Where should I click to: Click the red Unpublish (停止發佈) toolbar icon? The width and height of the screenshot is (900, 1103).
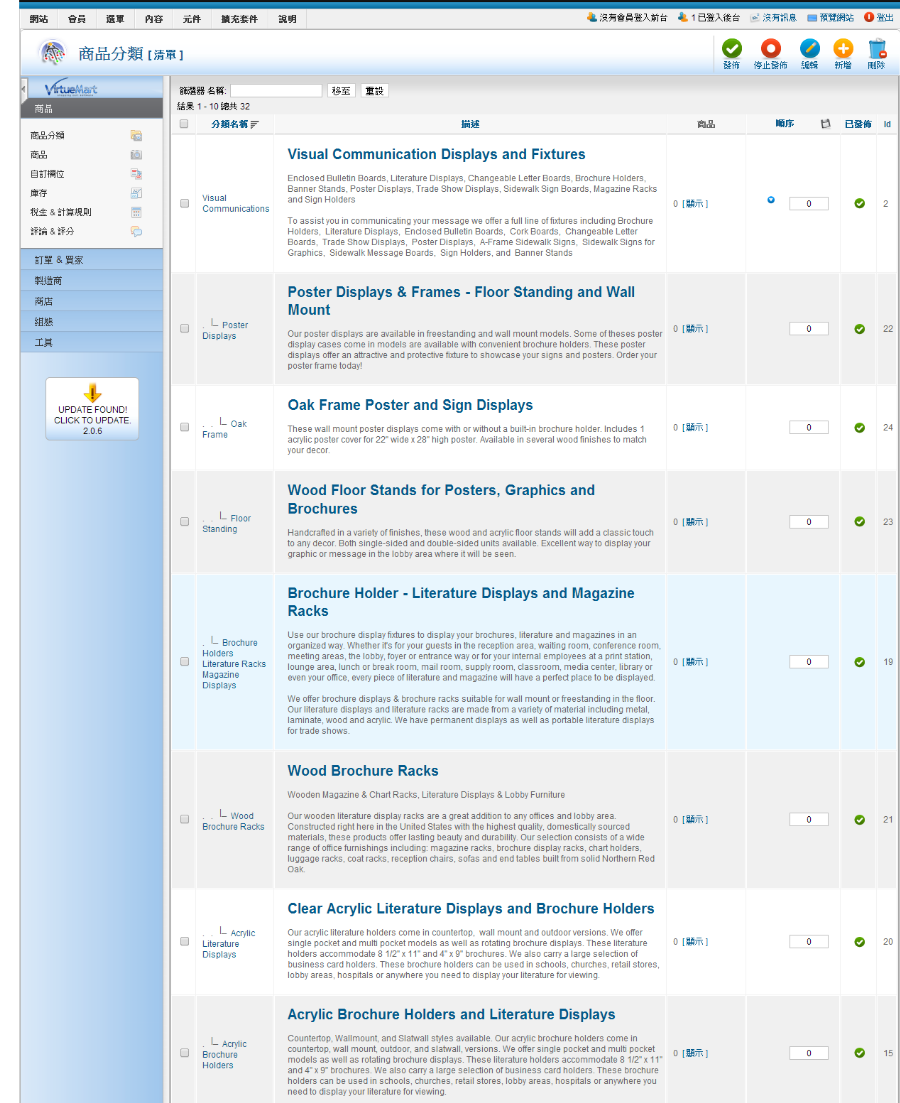click(770, 49)
